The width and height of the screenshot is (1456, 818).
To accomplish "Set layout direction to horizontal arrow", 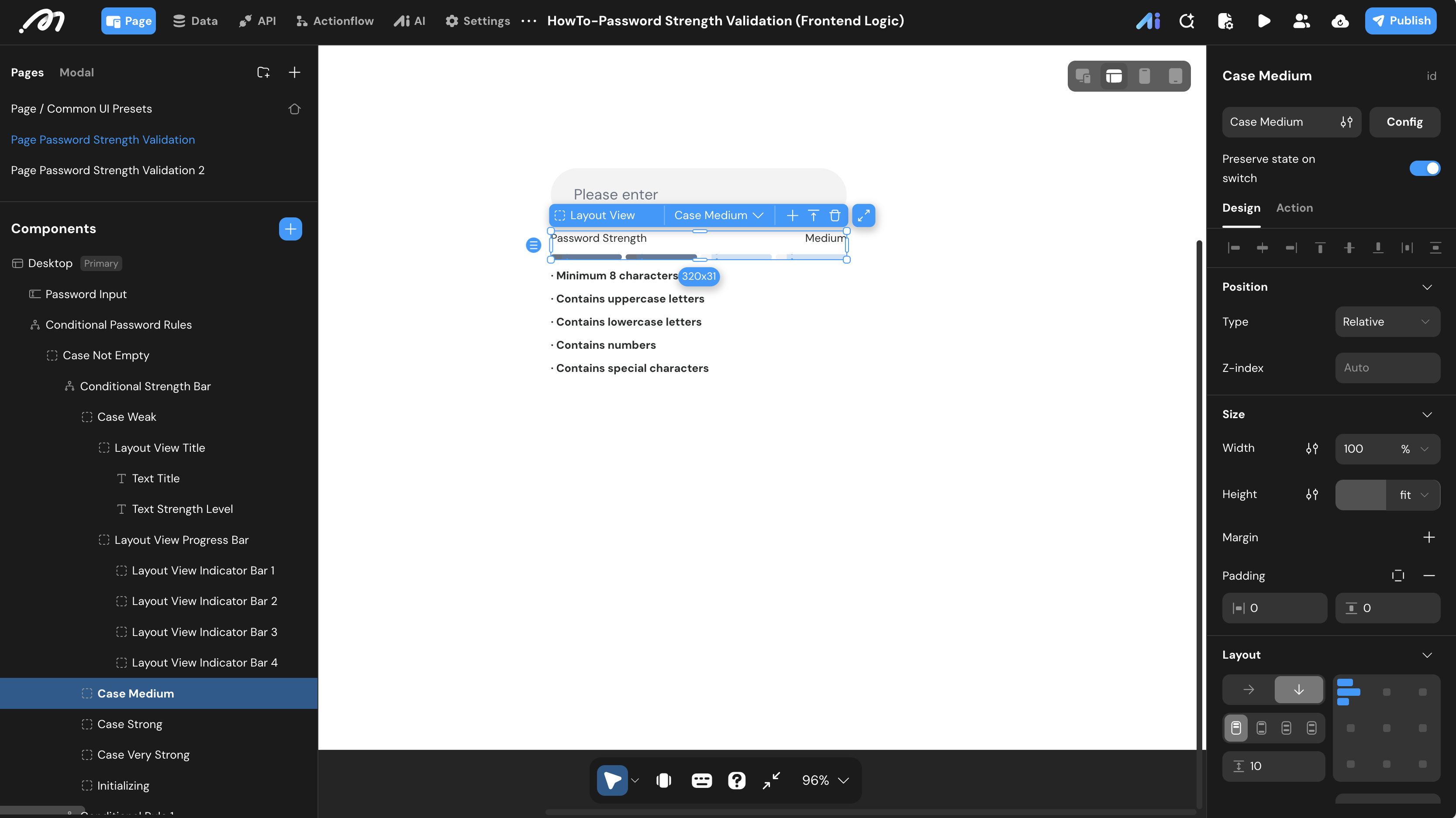I will coord(1249,690).
